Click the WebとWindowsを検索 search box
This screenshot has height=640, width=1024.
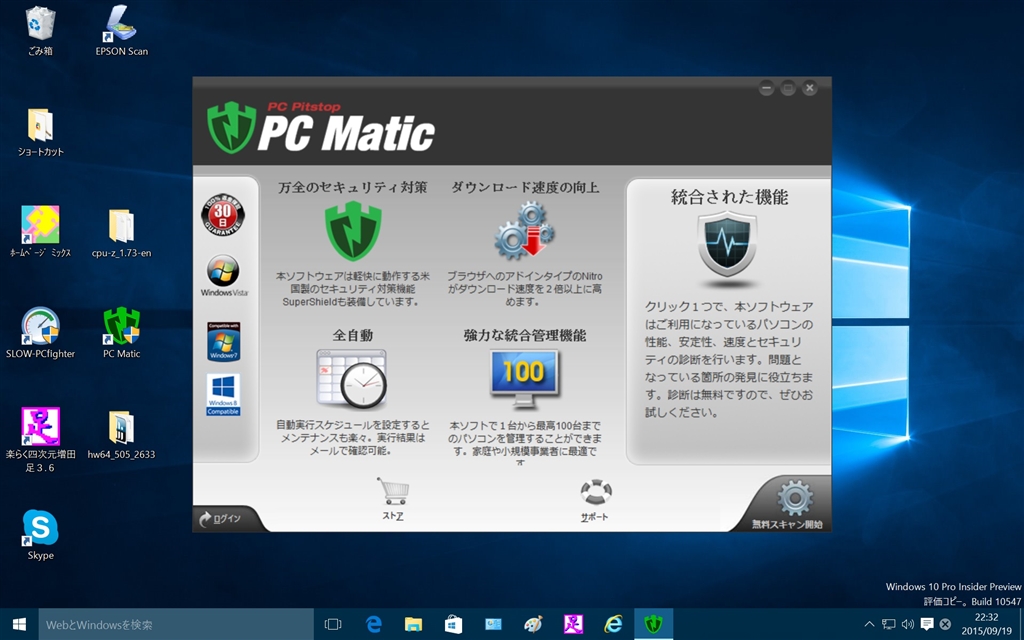pos(176,624)
